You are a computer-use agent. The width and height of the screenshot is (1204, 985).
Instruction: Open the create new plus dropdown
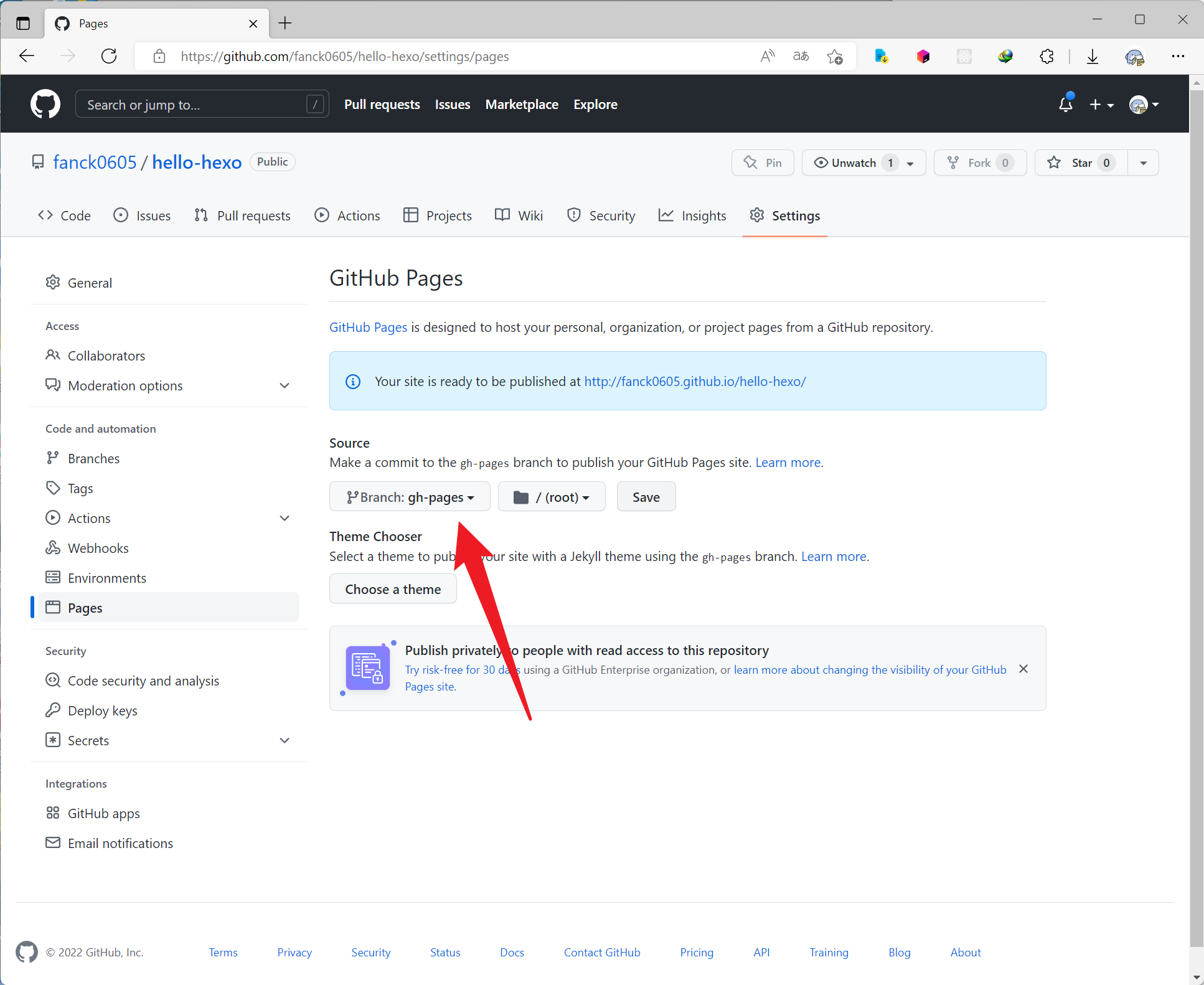(1101, 105)
